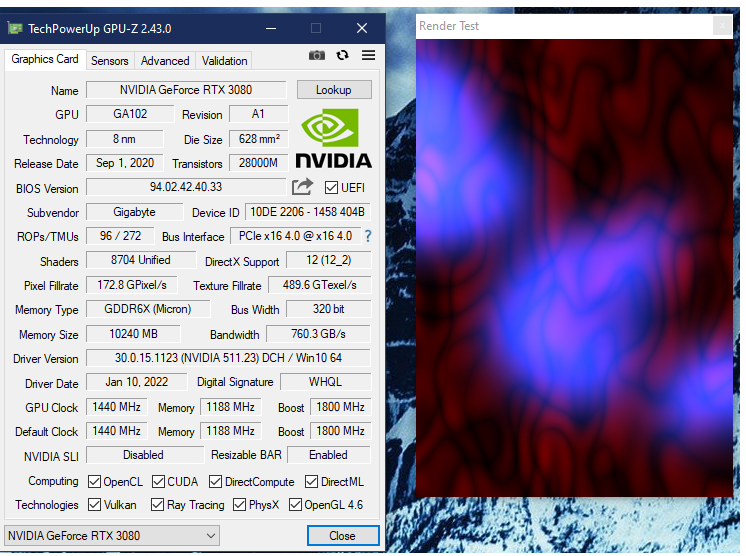Select the Graphics Card tab
Screen dimensions: 746x556
point(45,59)
